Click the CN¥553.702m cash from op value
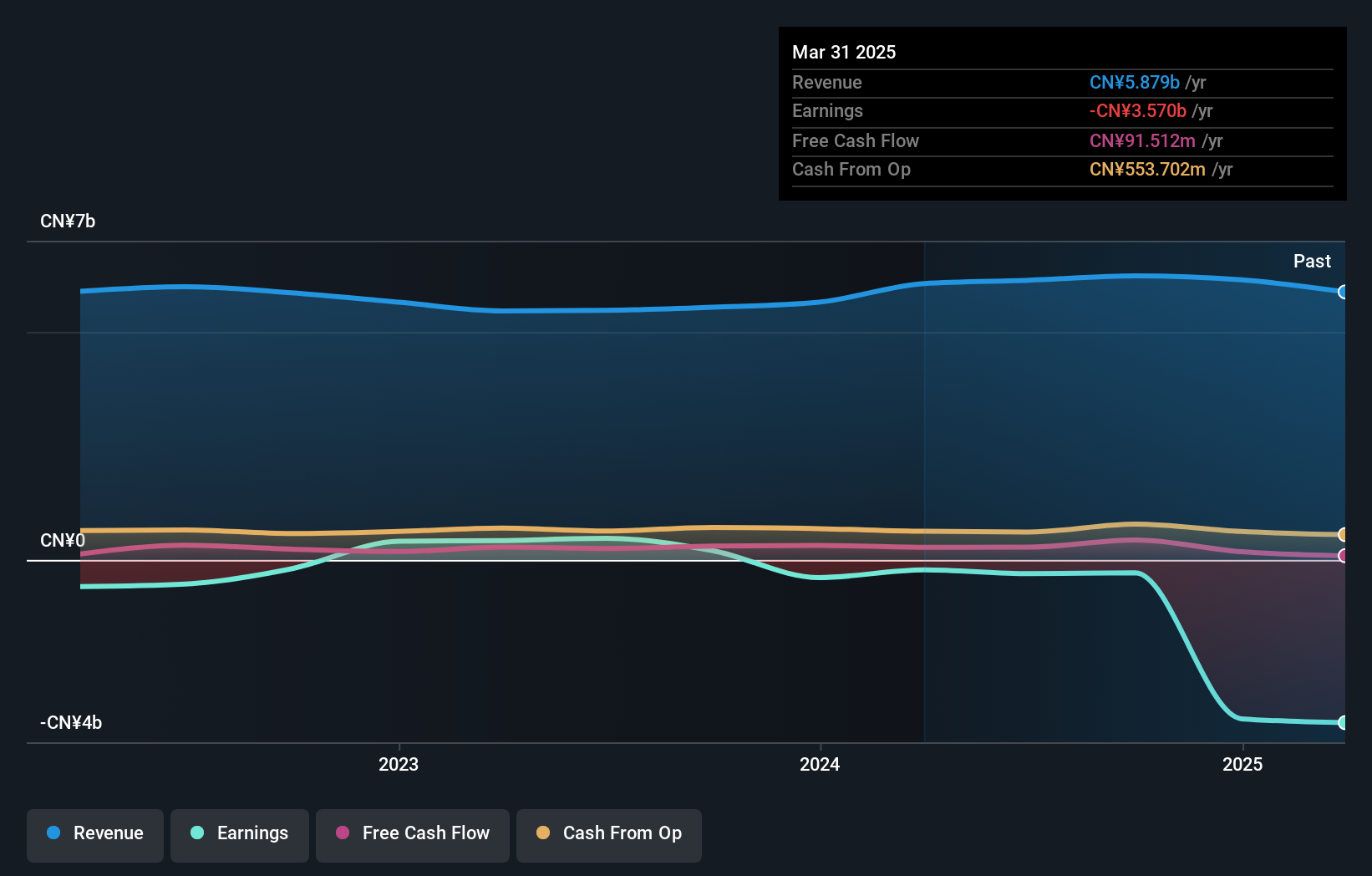Image resolution: width=1372 pixels, height=876 pixels. tap(1147, 169)
